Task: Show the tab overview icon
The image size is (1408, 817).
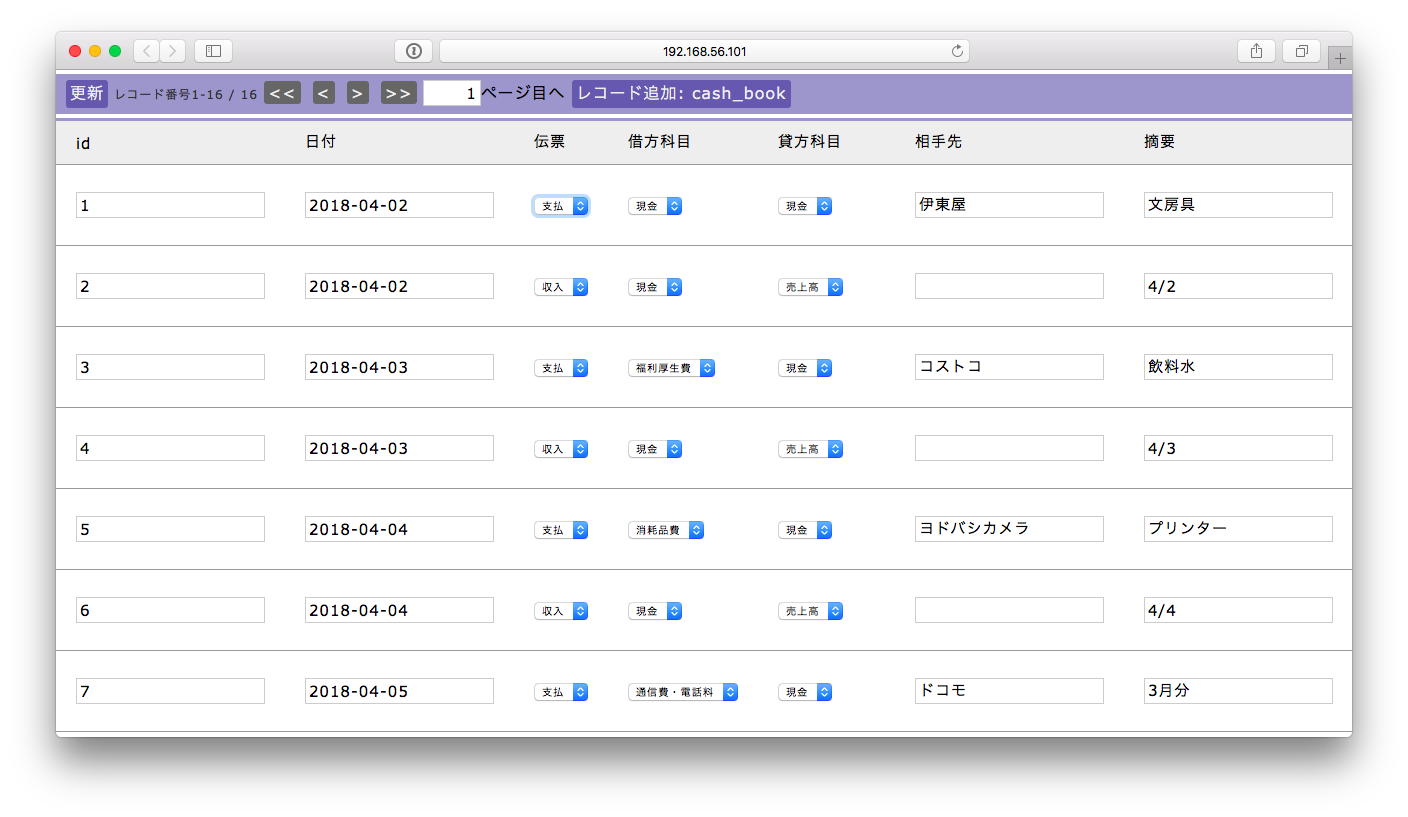Action: [1302, 51]
